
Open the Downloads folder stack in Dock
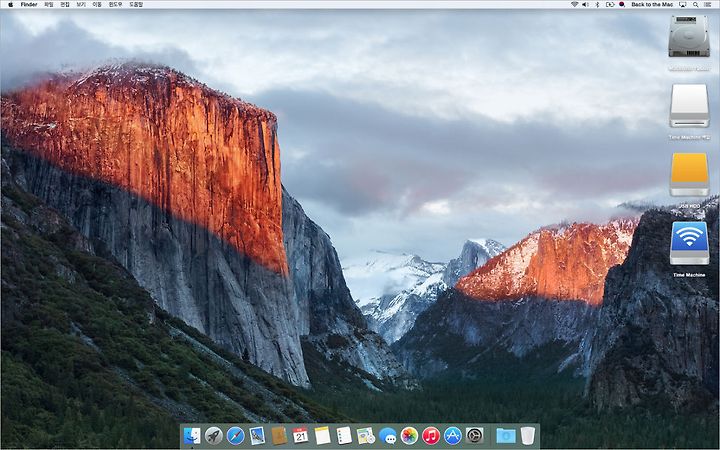506,436
